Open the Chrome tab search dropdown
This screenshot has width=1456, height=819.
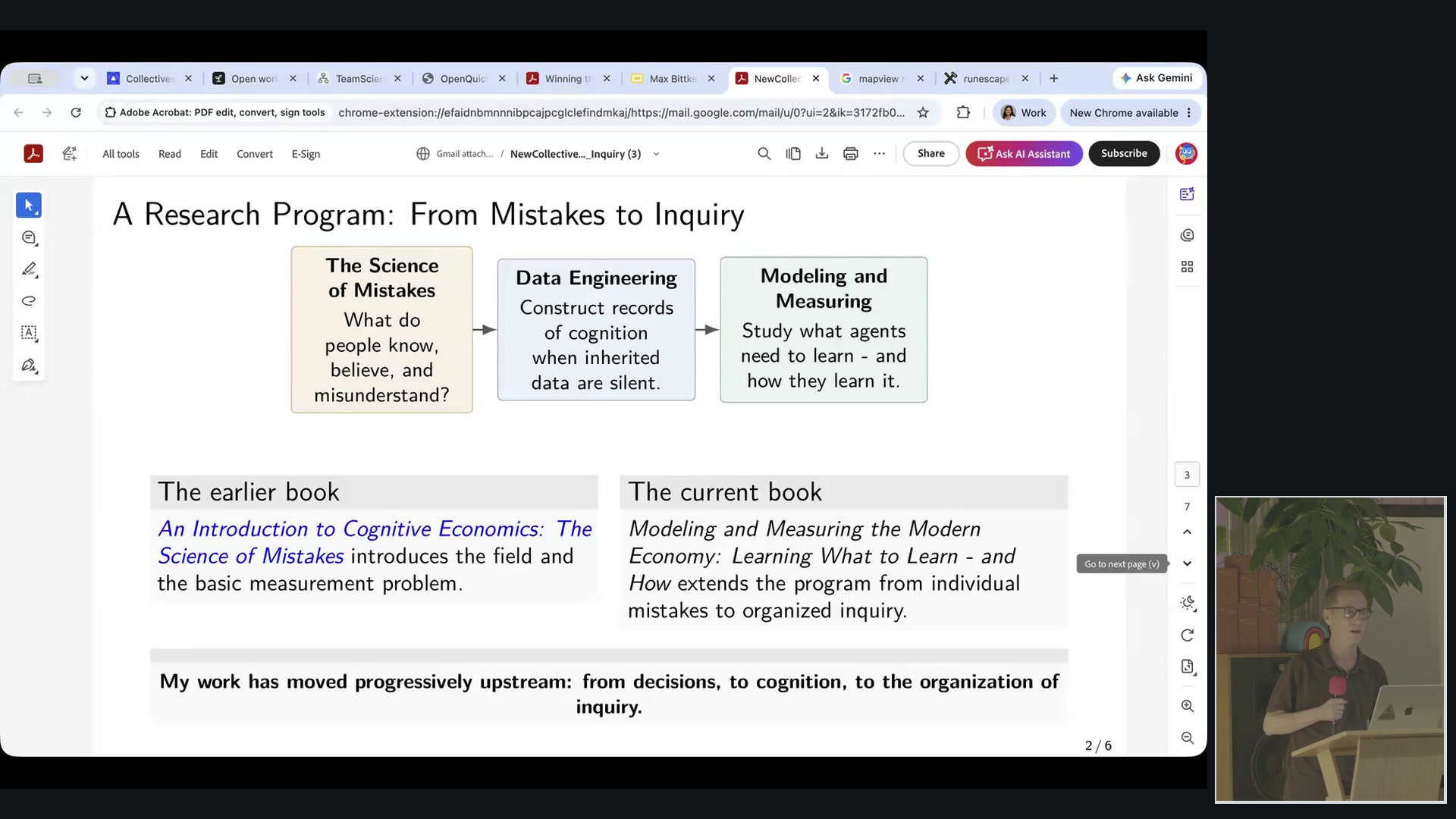(x=85, y=78)
